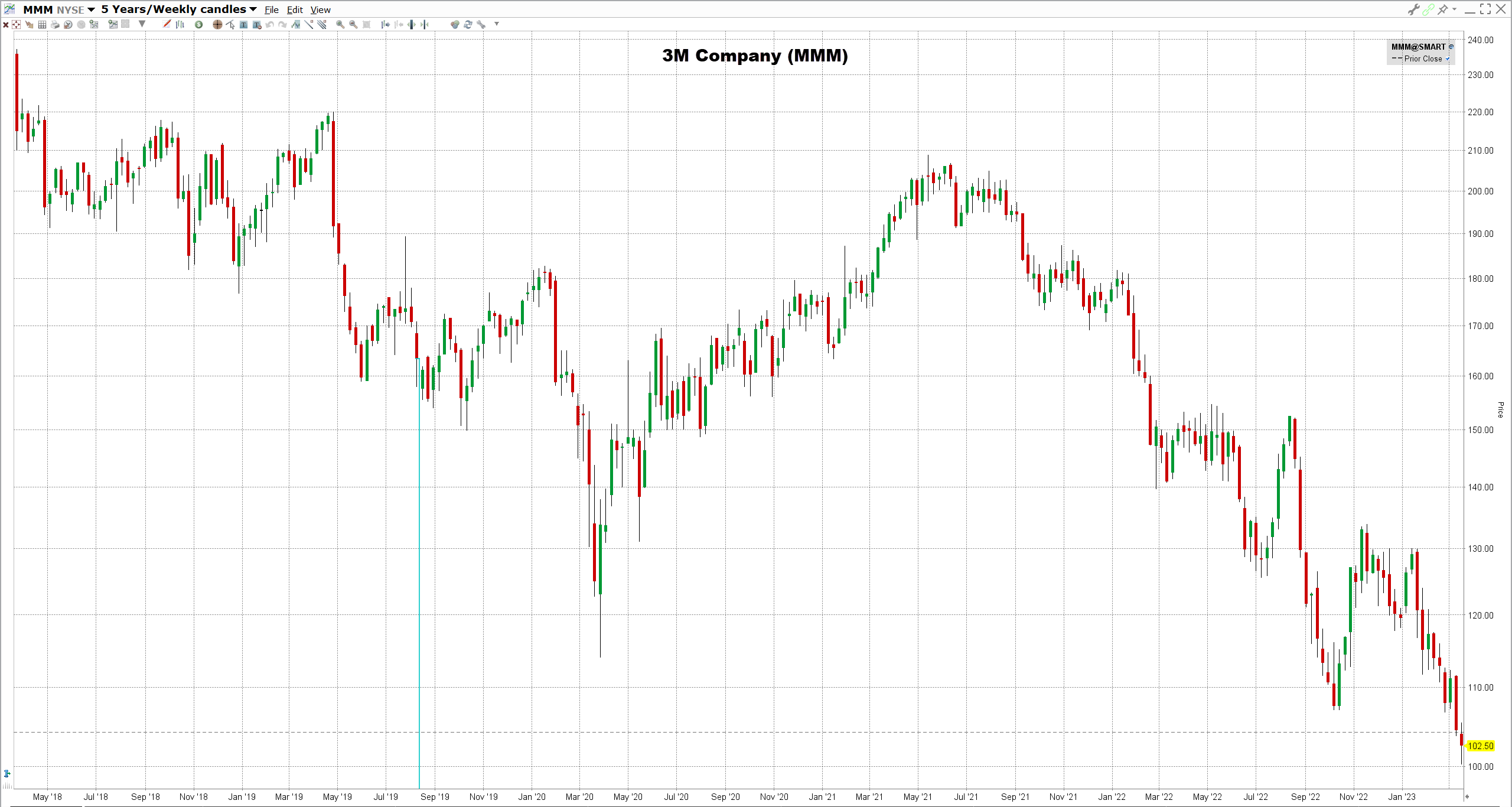Screen dimensions: 1512x807
Task: Click the pushpin icon in title bar
Action: point(1442,9)
